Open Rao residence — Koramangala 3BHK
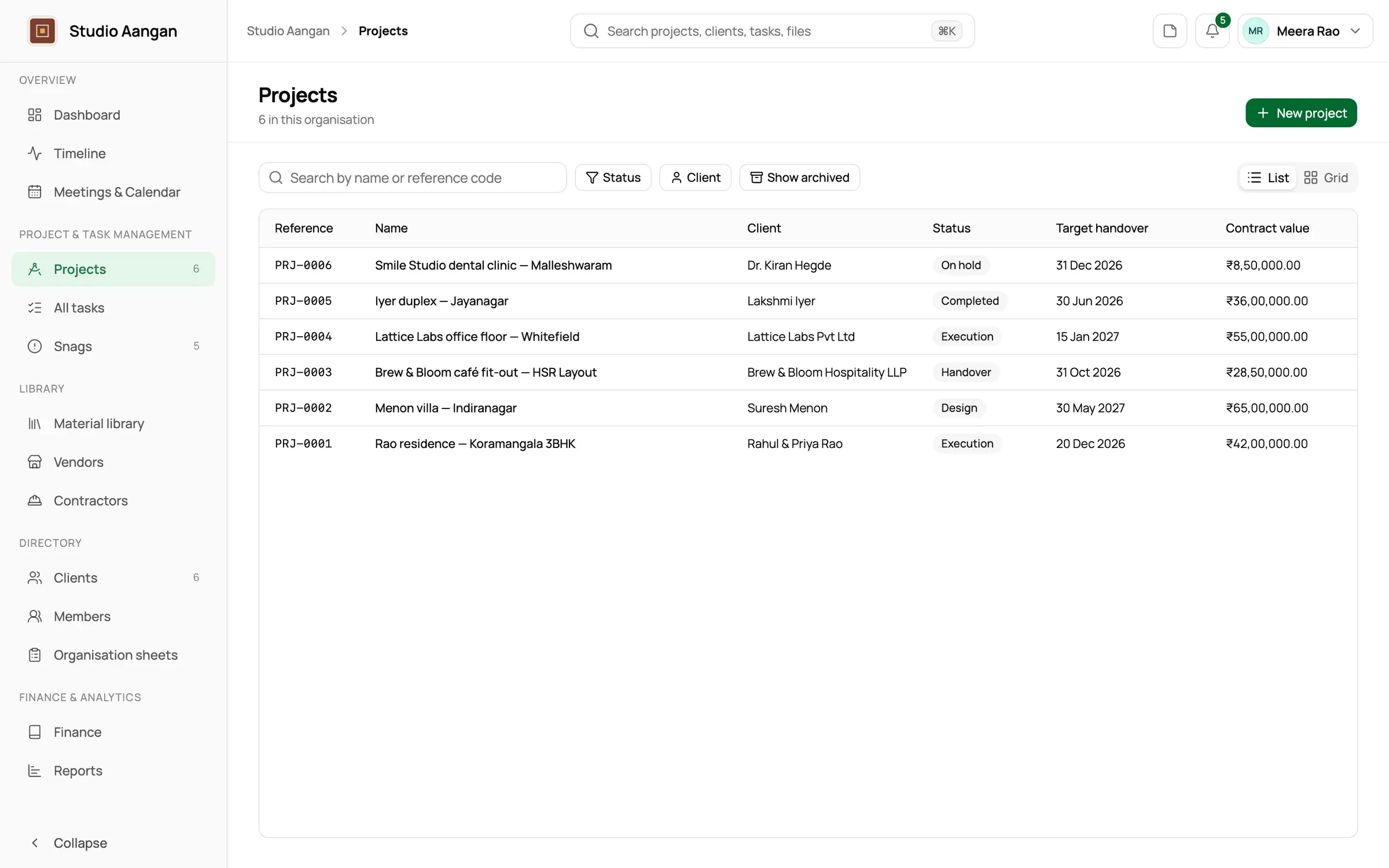The width and height of the screenshot is (1389, 868). click(475, 443)
